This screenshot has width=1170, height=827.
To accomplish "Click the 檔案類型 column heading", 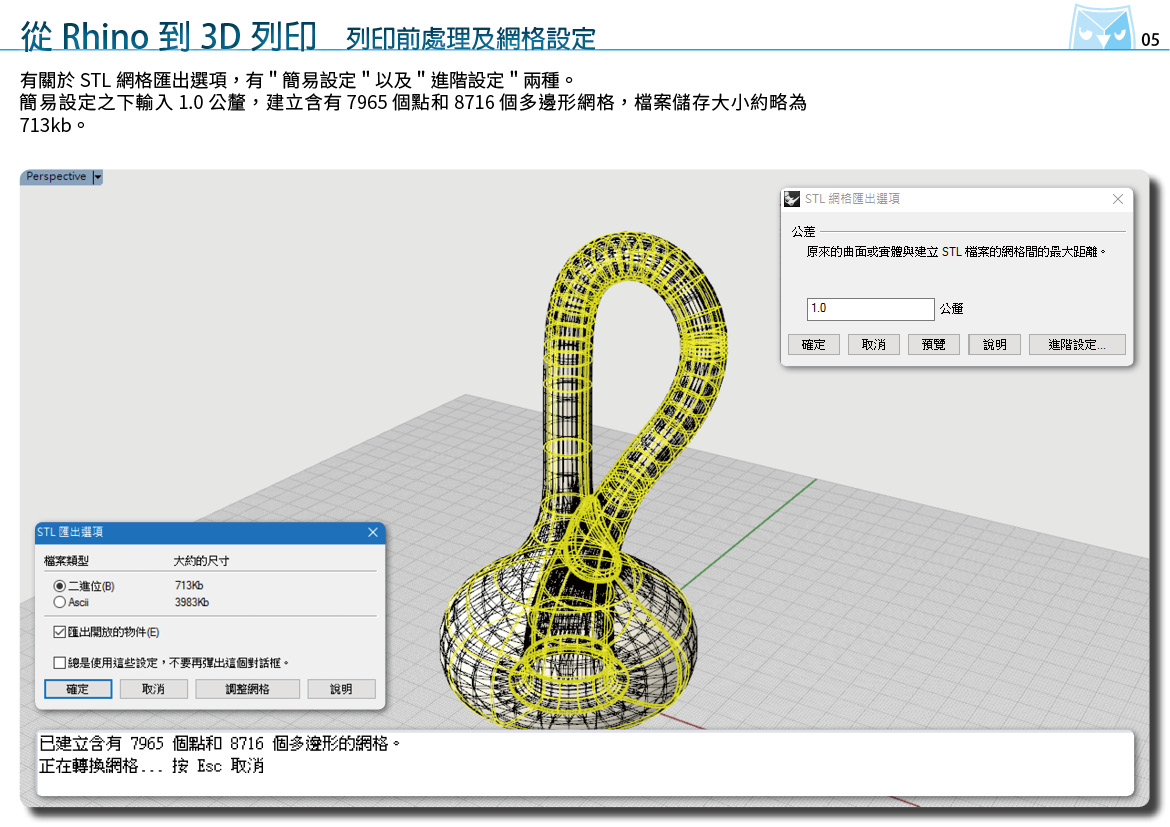I will [66, 561].
